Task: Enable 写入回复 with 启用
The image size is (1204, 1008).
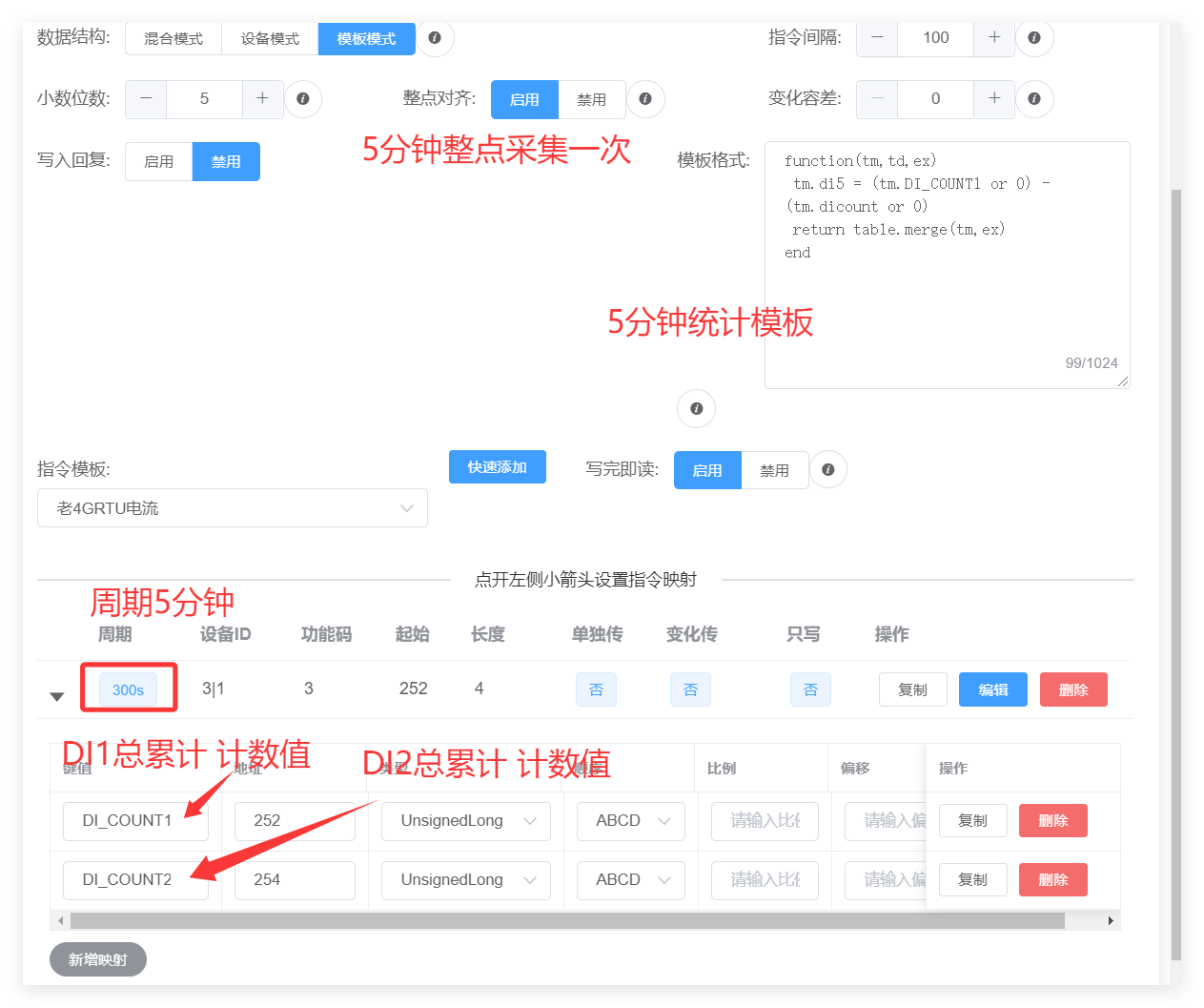Action: pyautogui.click(x=159, y=162)
